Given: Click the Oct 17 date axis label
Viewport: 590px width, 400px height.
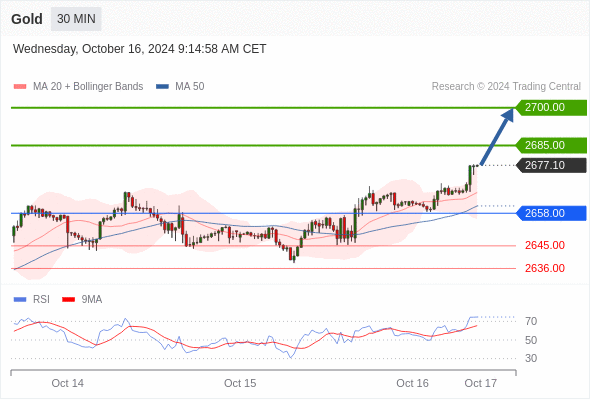Looking at the screenshot, I should (481, 383).
